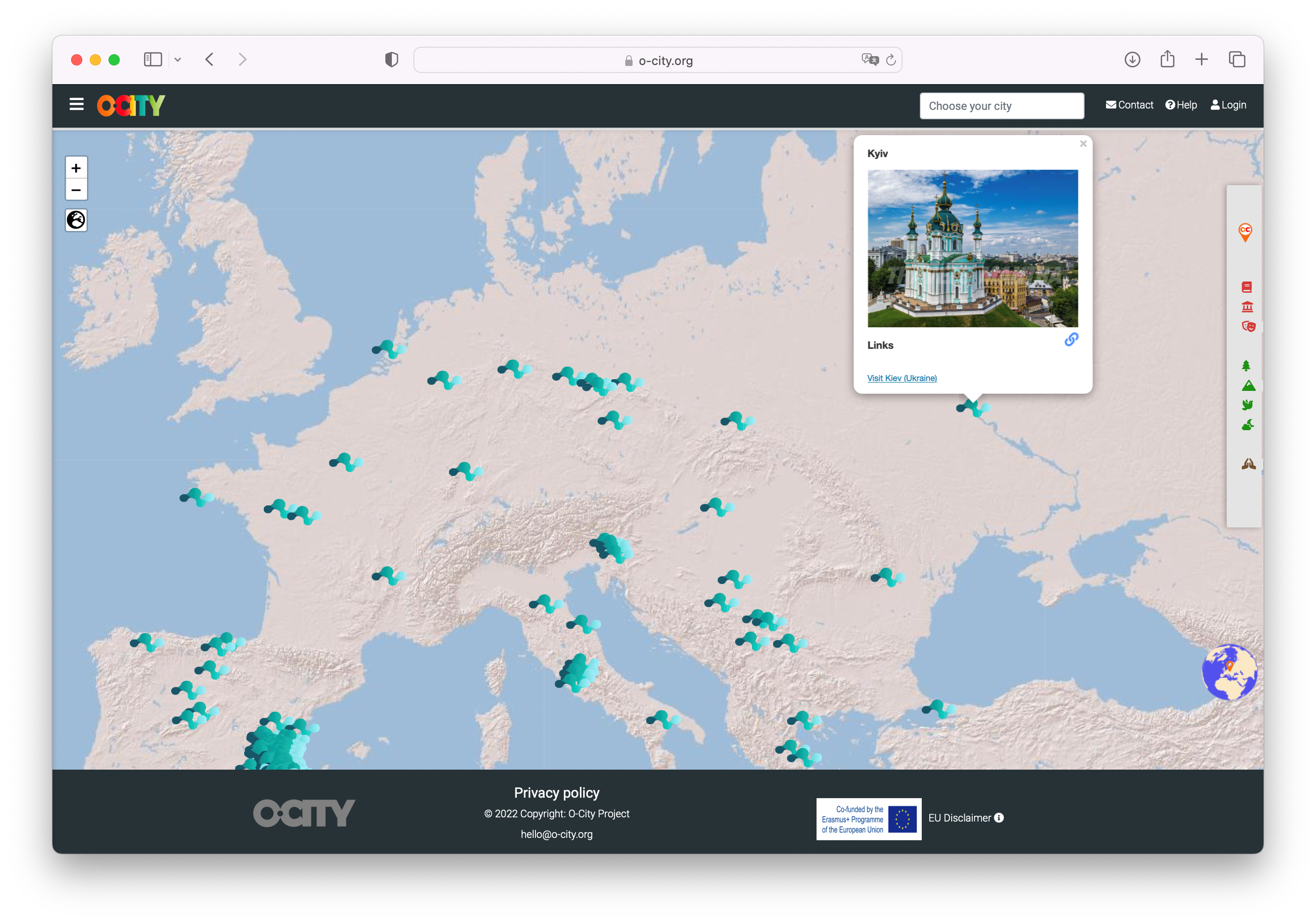1316x923 pixels.
Task: Toggle the red museum building filter
Action: (1247, 307)
